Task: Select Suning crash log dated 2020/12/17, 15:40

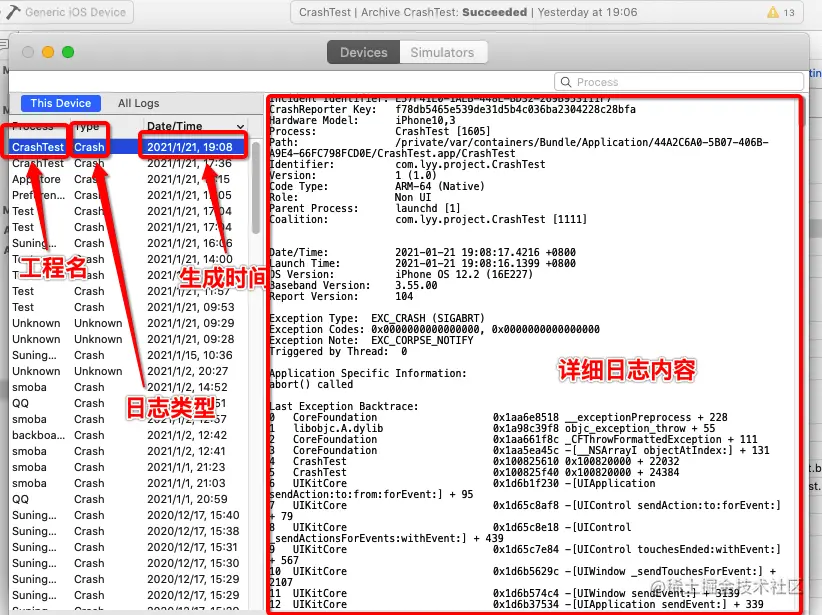Action: pos(128,515)
